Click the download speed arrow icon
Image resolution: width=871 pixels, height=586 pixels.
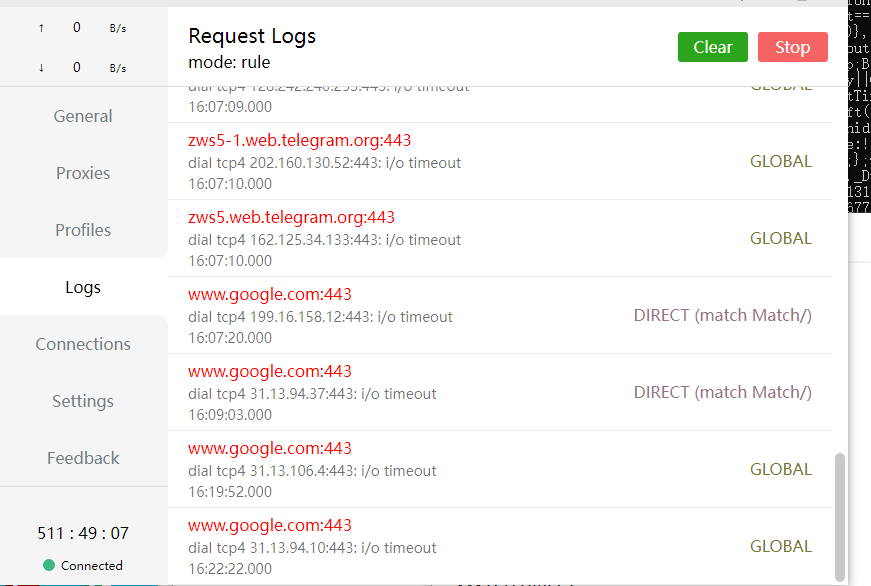41,68
